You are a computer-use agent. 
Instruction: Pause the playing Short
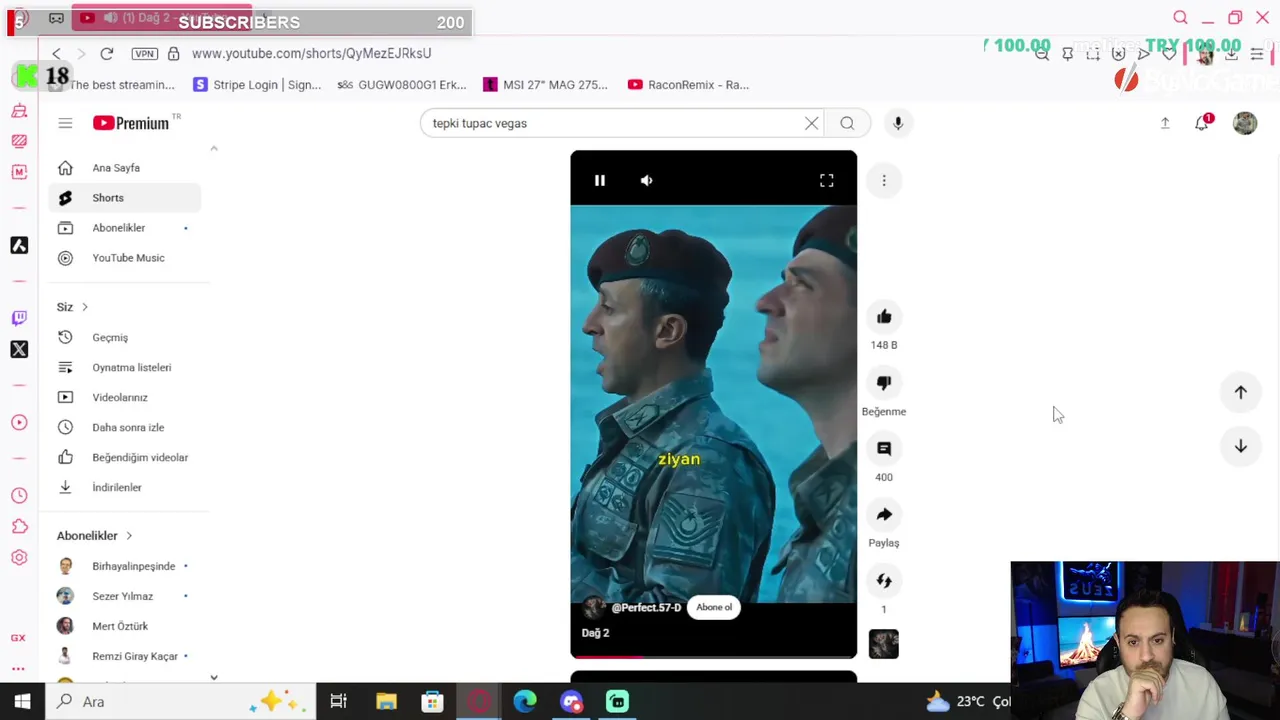coord(600,181)
